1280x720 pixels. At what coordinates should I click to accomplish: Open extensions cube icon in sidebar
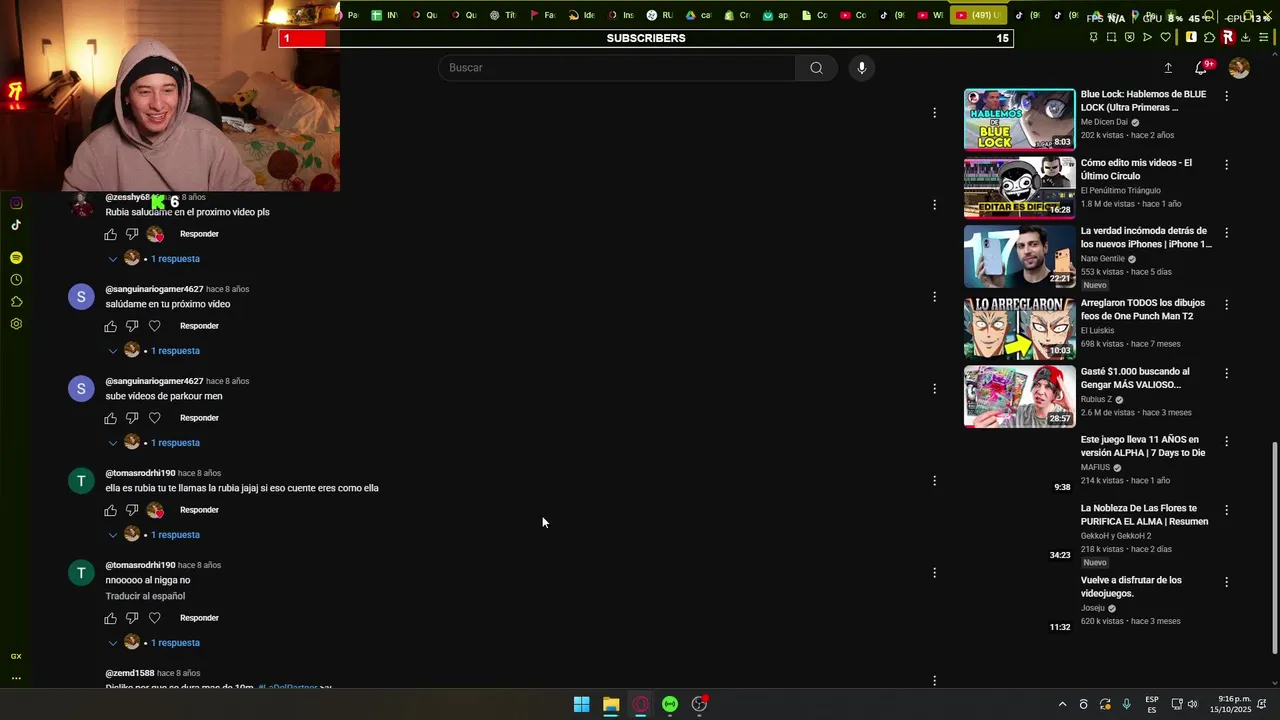click(x=16, y=302)
